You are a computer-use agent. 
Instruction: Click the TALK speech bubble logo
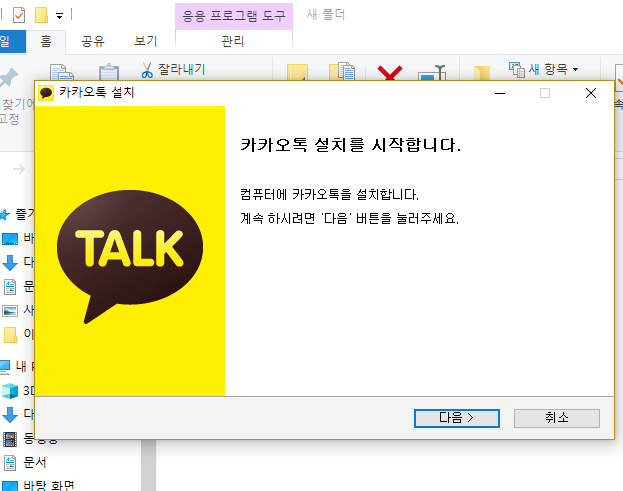130,256
